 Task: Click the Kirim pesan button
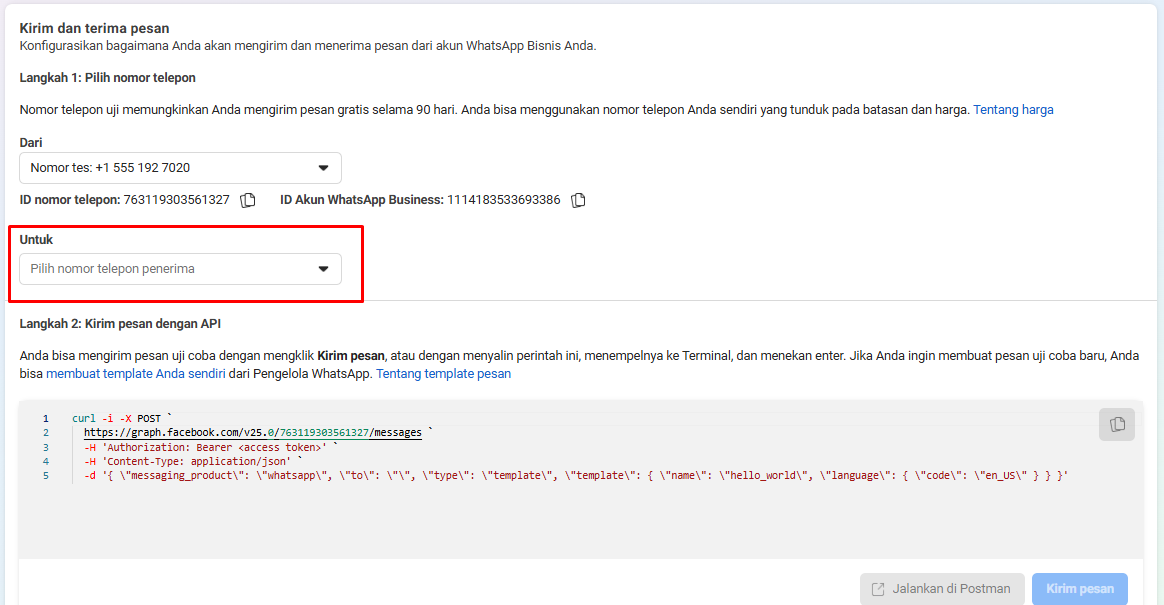tap(1080, 589)
